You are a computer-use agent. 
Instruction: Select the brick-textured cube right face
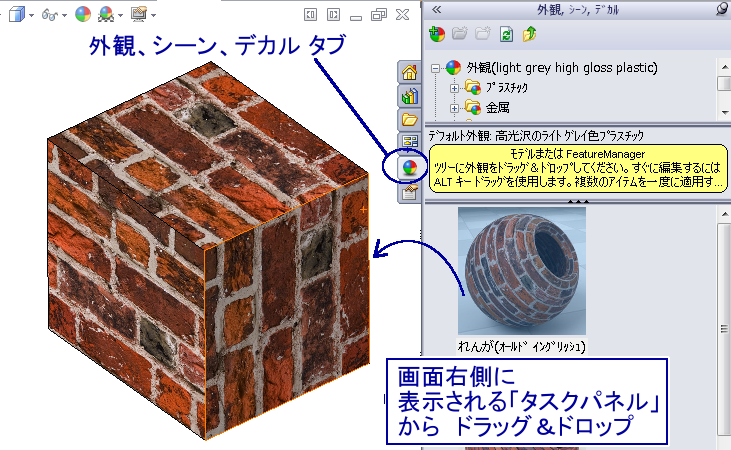pos(287,308)
